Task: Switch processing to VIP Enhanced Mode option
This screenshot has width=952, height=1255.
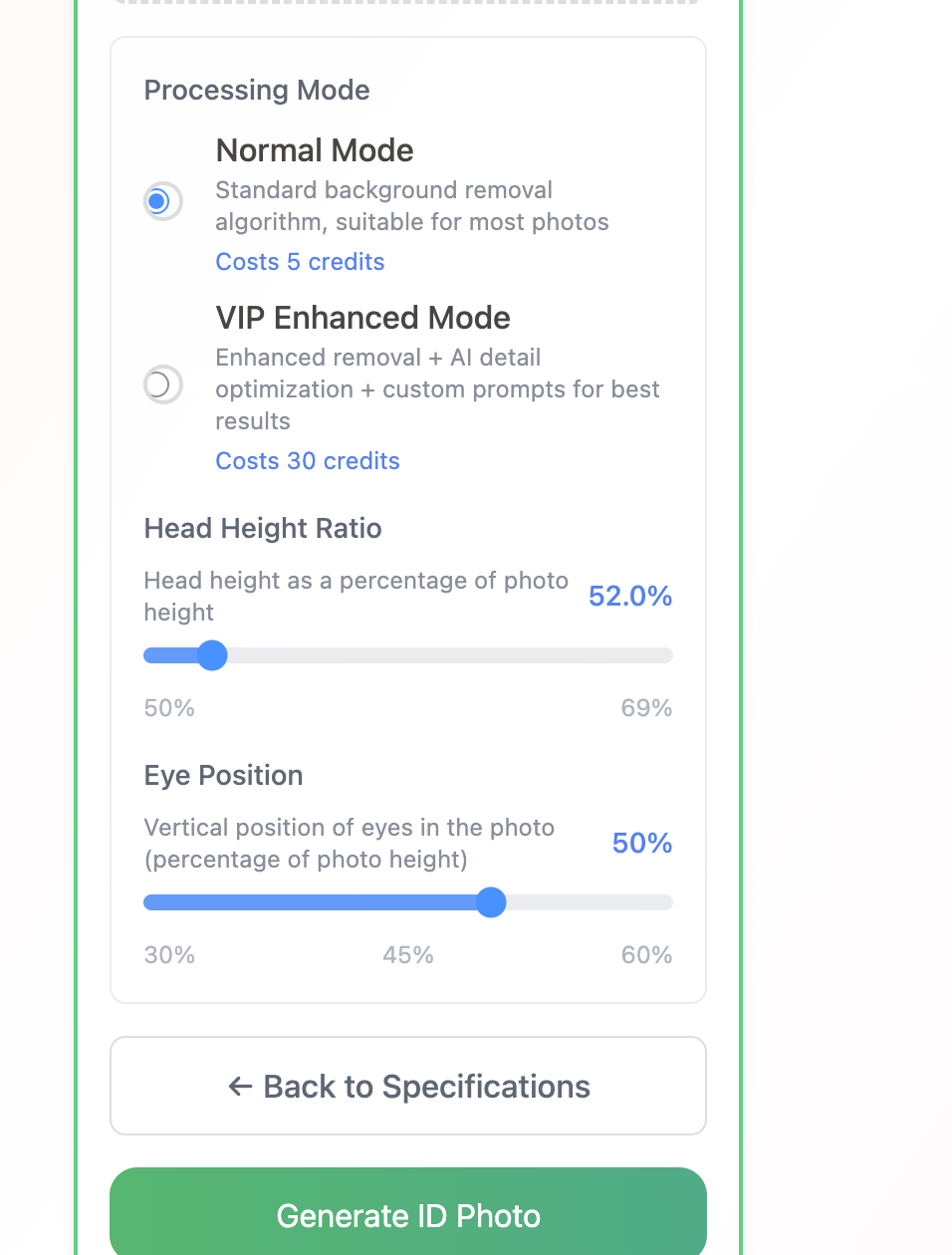Action: [x=162, y=384]
